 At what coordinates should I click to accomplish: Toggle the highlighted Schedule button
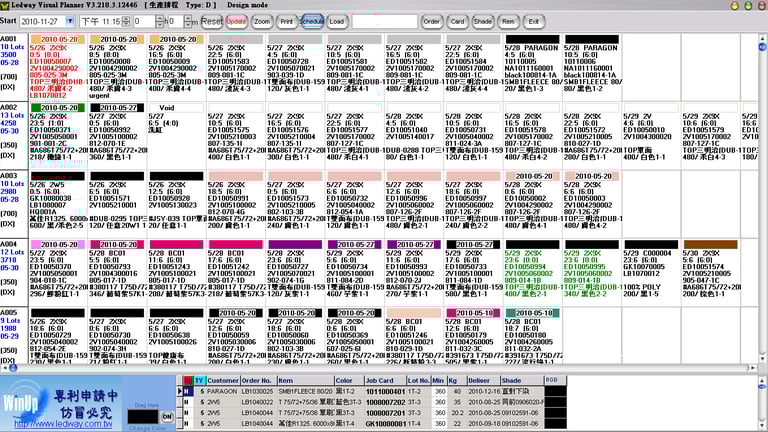(312, 22)
